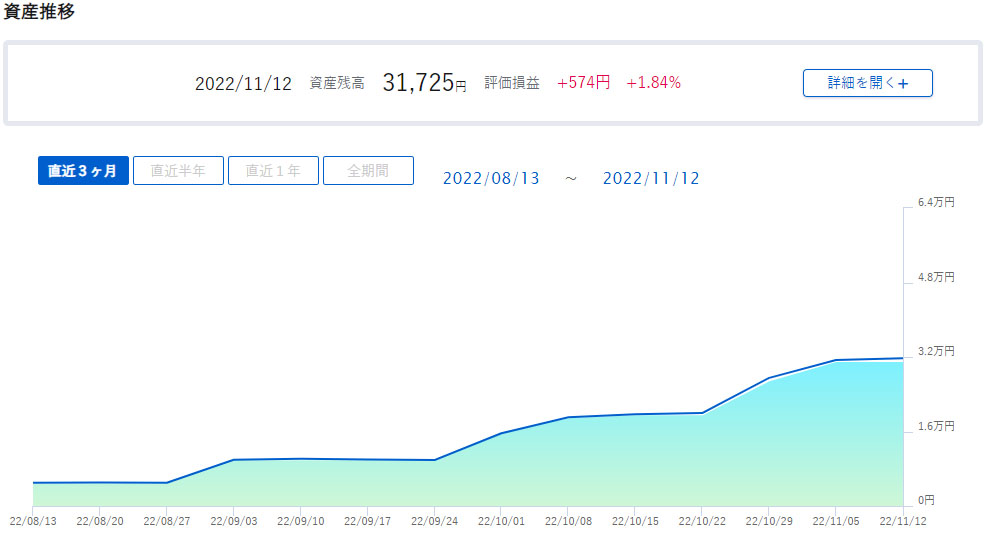Click the 22/08/20 x-axis date label
Screen dimensions: 989x539
(x=99, y=521)
